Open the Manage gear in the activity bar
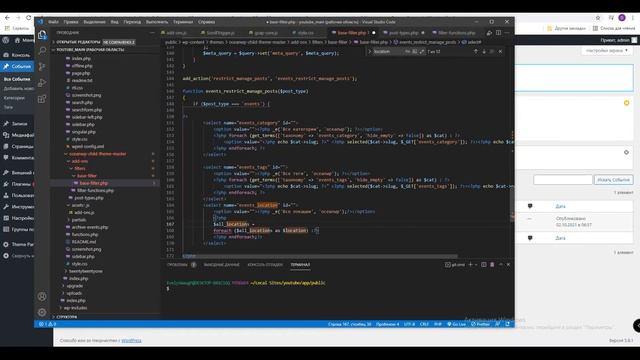The height and width of the screenshot is (360, 640). pyautogui.click(x=42, y=312)
